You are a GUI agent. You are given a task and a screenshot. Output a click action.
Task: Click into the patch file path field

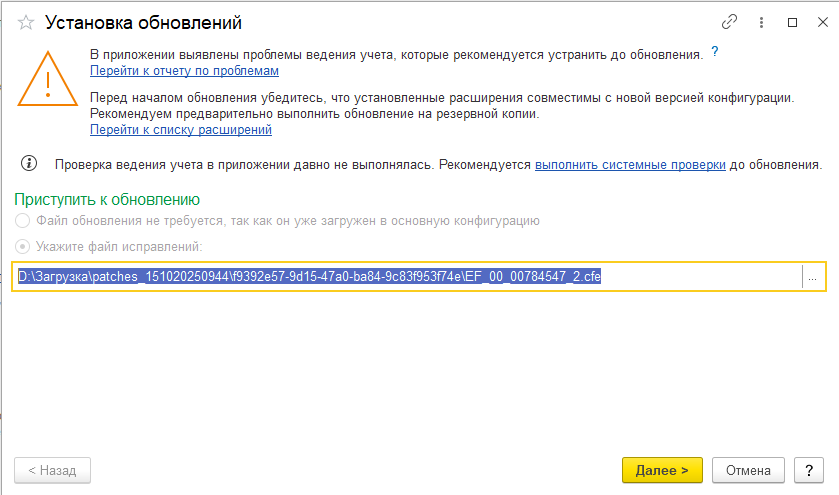pyautogui.click(x=400, y=276)
